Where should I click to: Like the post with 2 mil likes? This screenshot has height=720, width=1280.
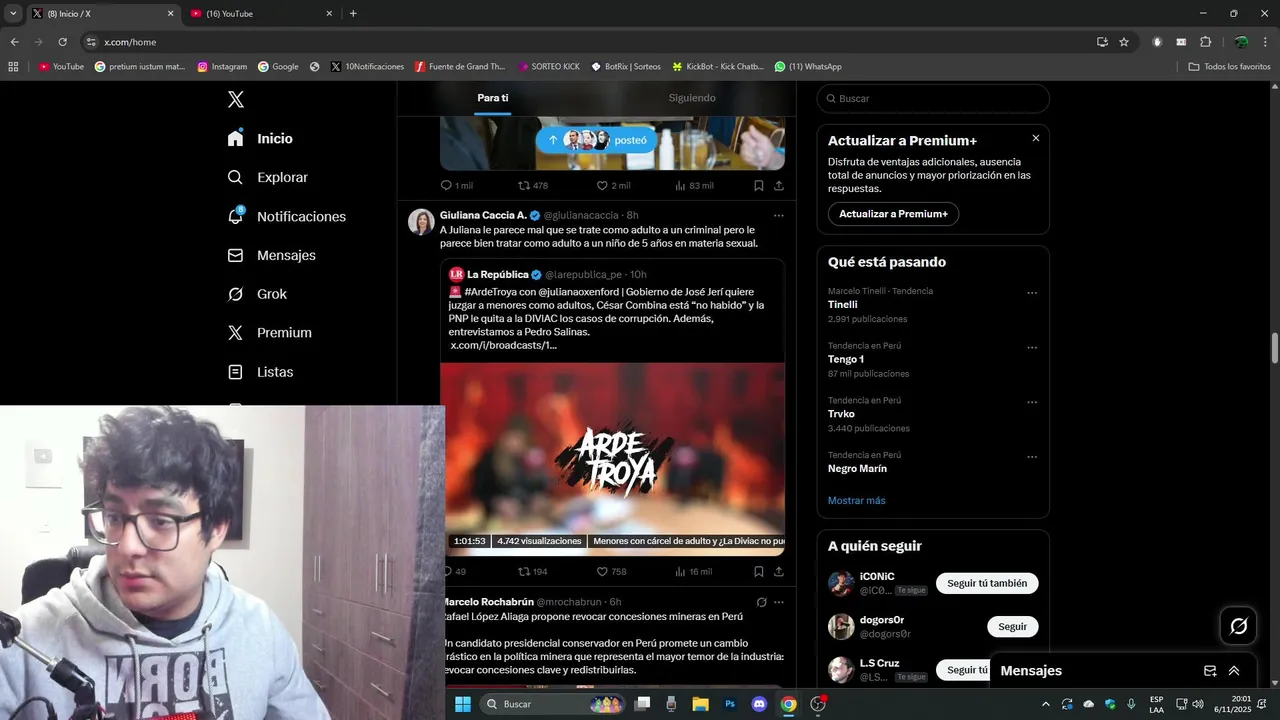pos(613,186)
